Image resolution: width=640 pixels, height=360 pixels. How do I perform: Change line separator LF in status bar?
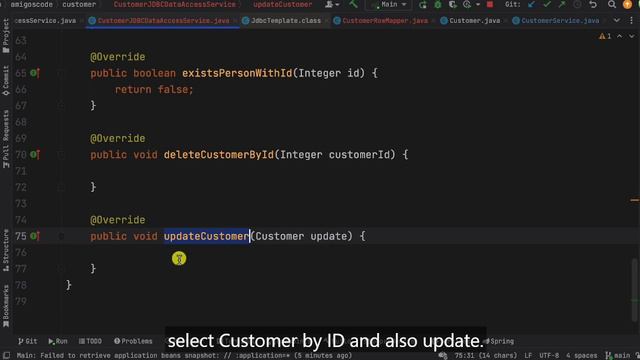tap(528, 356)
